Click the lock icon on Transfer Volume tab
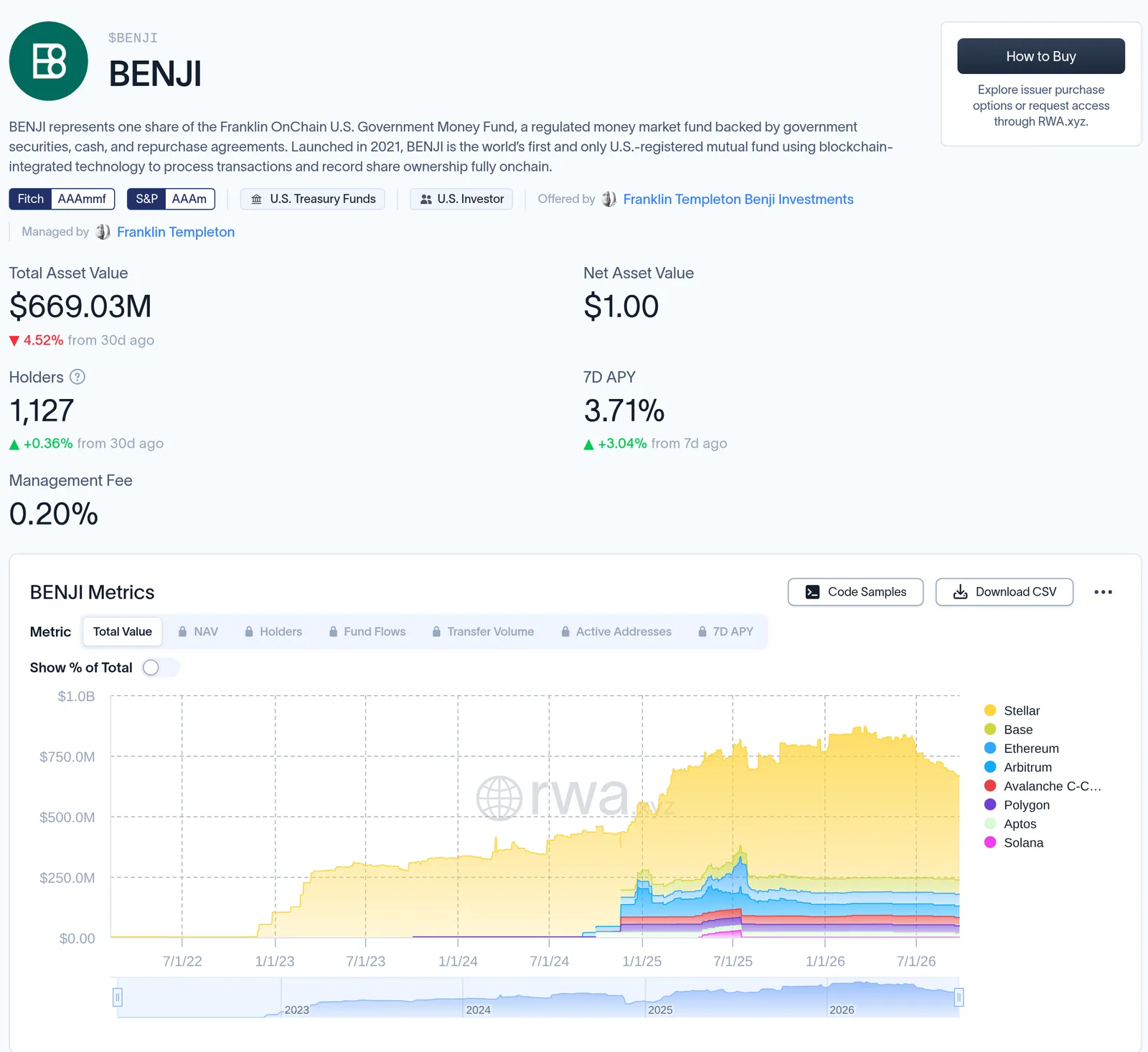The height and width of the screenshot is (1052, 1148). click(x=436, y=631)
